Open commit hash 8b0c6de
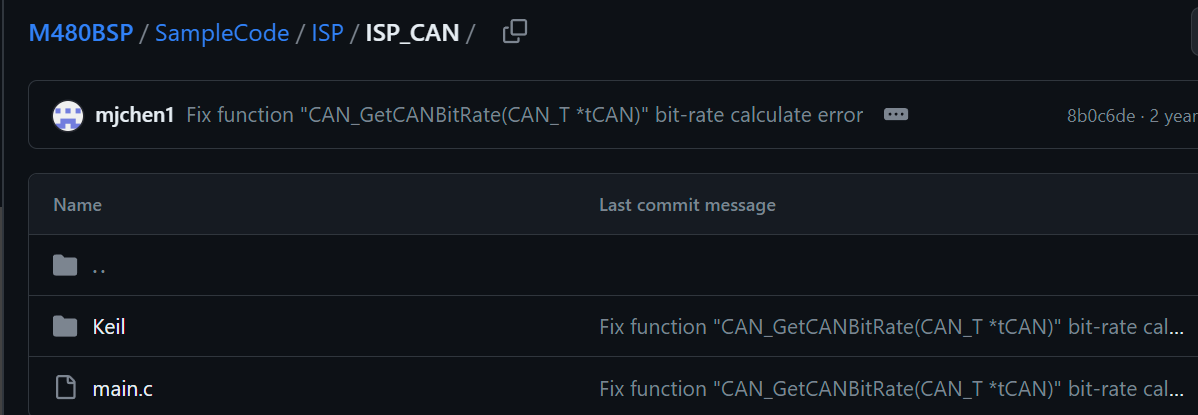Image resolution: width=1198 pixels, height=415 pixels. (1100, 115)
